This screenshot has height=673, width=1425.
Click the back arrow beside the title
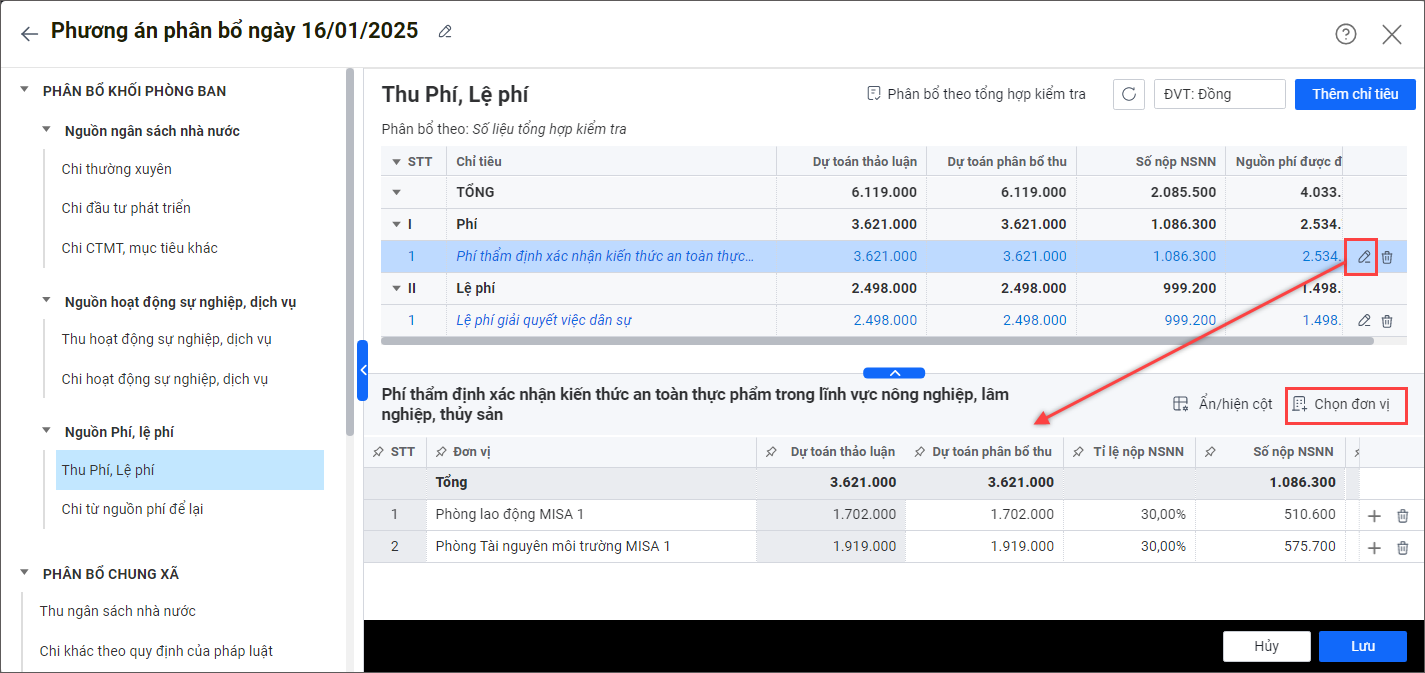29,34
